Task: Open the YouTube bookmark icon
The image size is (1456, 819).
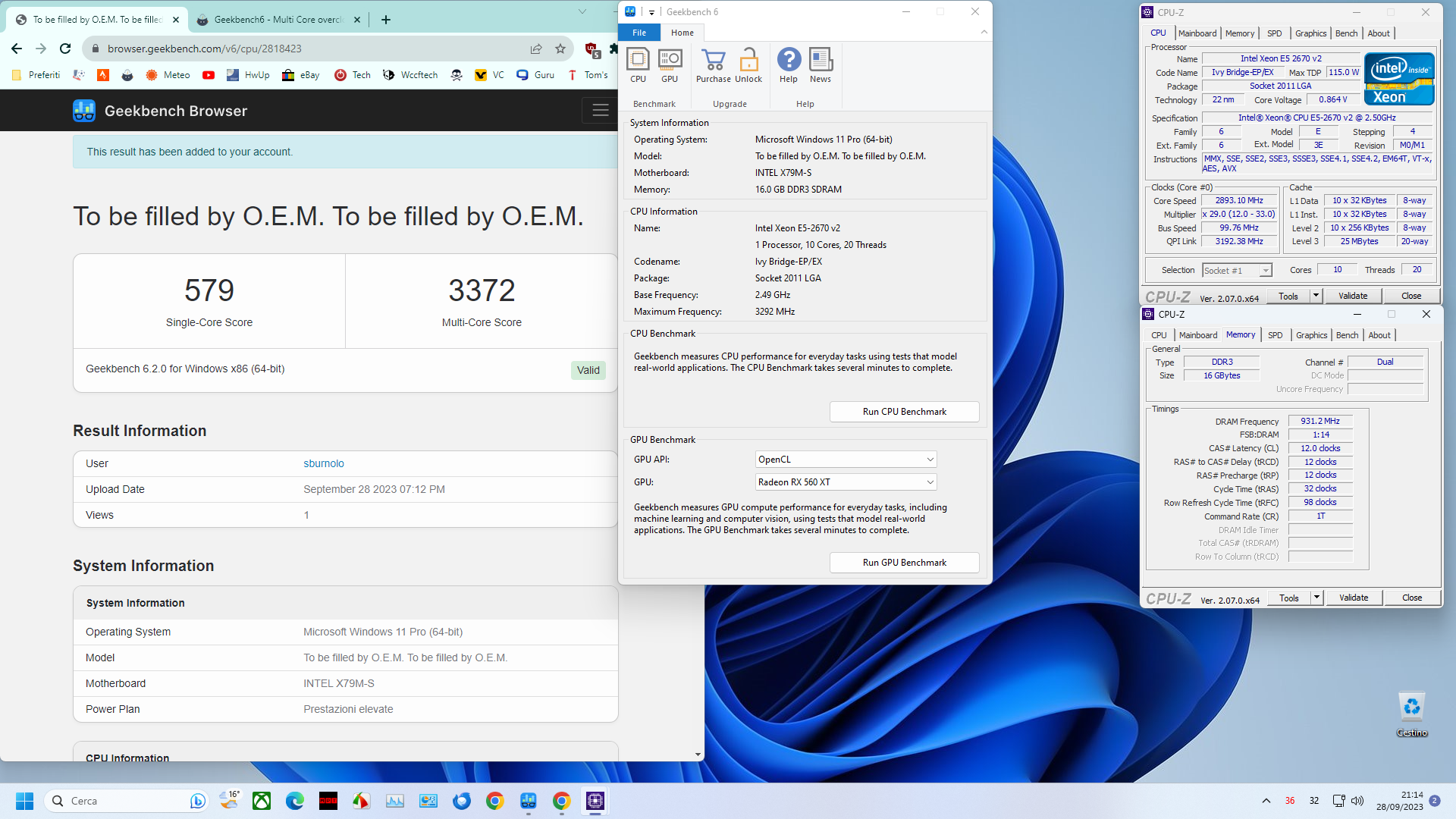Action: (x=209, y=75)
